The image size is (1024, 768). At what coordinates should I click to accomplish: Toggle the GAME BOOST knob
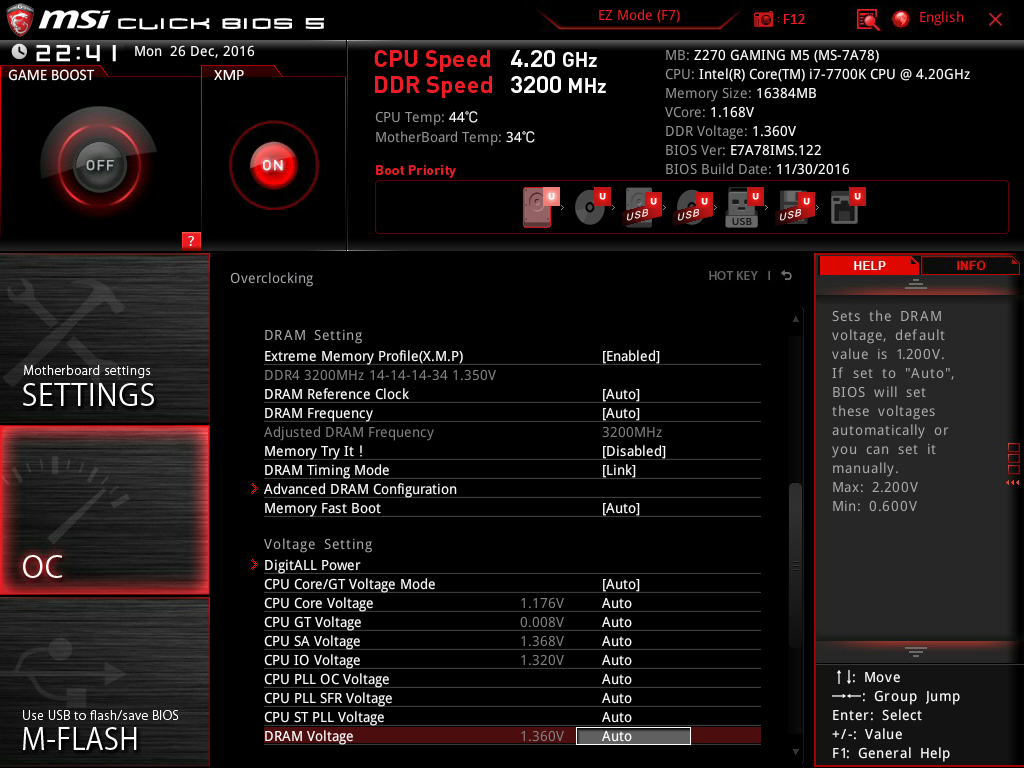99,165
